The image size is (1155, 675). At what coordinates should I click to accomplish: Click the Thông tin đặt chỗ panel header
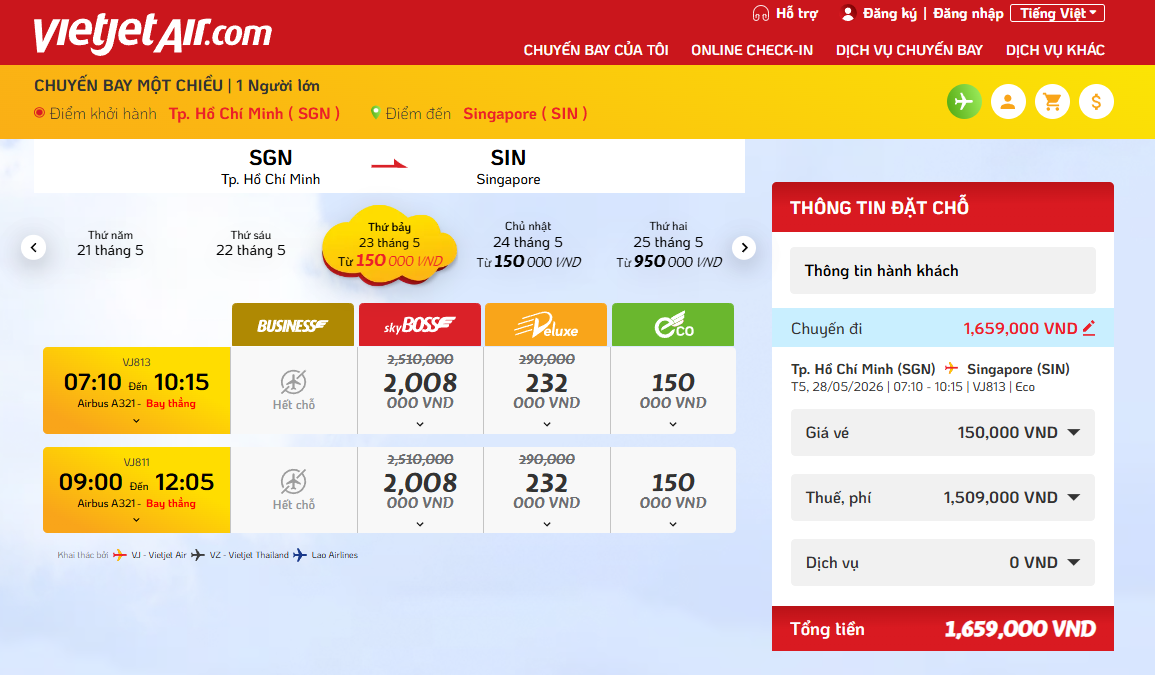(x=943, y=207)
